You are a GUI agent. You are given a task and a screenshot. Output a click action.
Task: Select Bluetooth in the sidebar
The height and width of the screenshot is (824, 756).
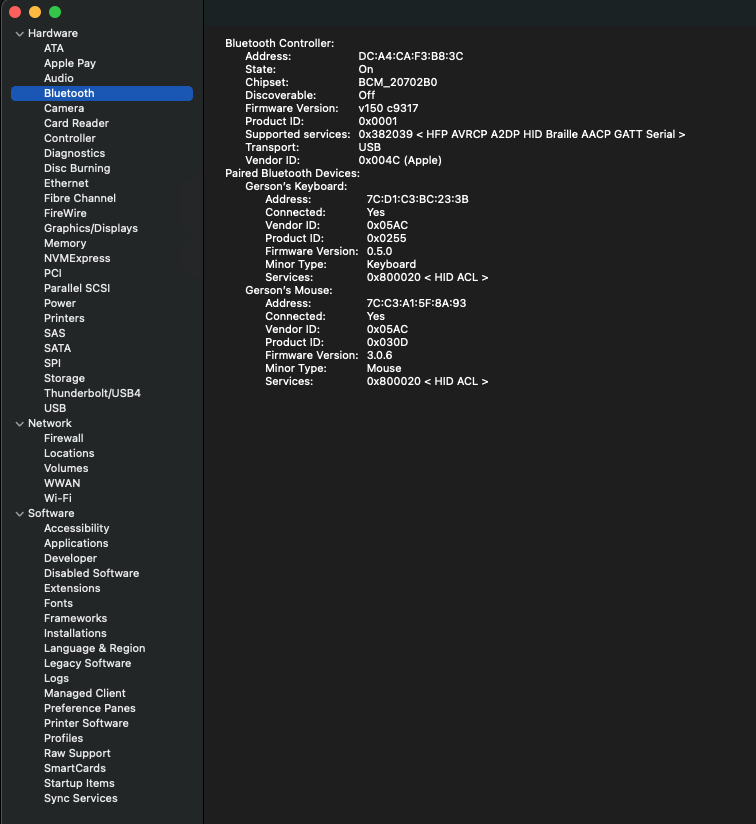(x=102, y=93)
